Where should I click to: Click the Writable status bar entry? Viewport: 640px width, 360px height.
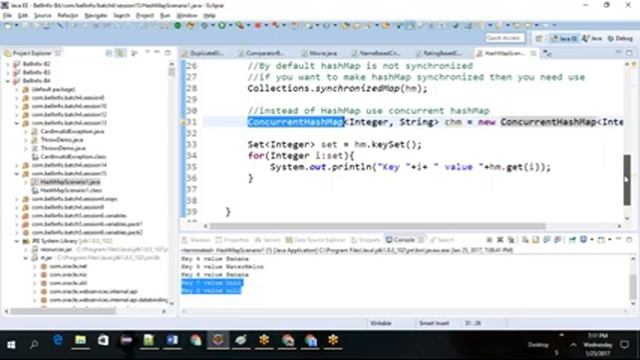pyautogui.click(x=380, y=323)
